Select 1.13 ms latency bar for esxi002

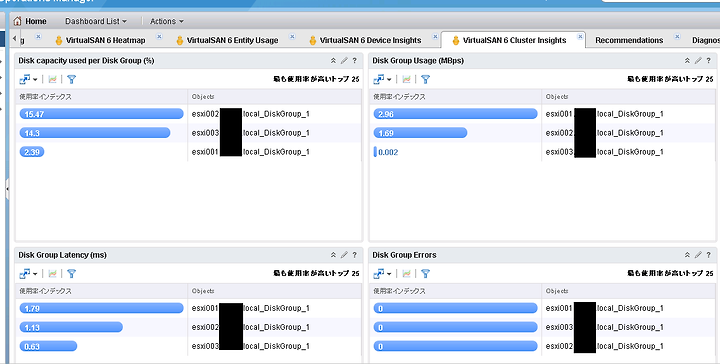tap(71, 327)
